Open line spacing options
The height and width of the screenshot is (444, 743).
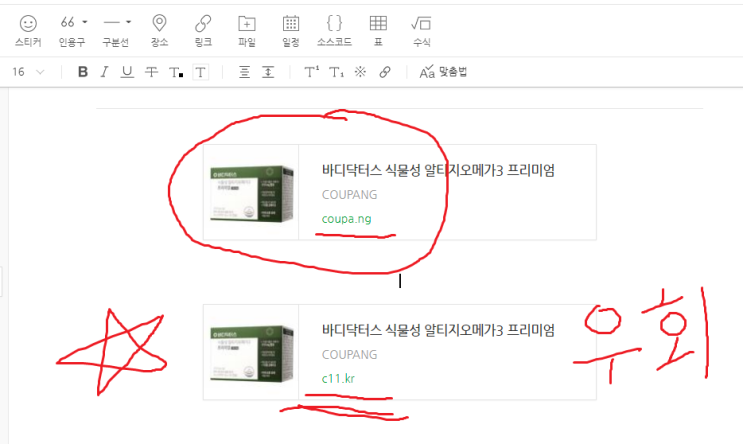(x=268, y=72)
